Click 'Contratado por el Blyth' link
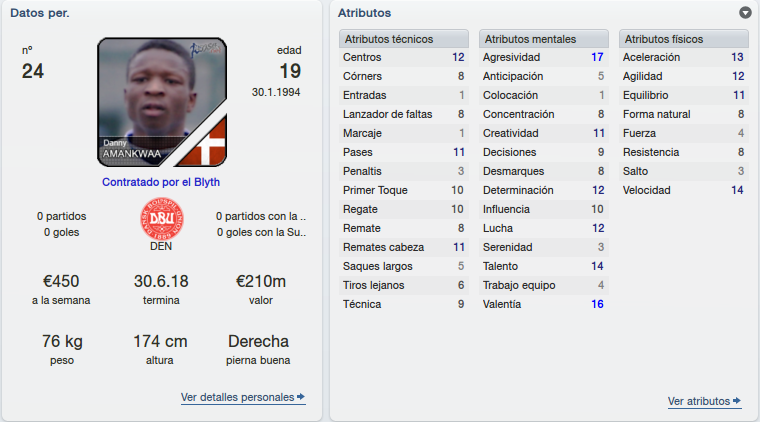This screenshot has height=422, width=760. click(x=161, y=182)
